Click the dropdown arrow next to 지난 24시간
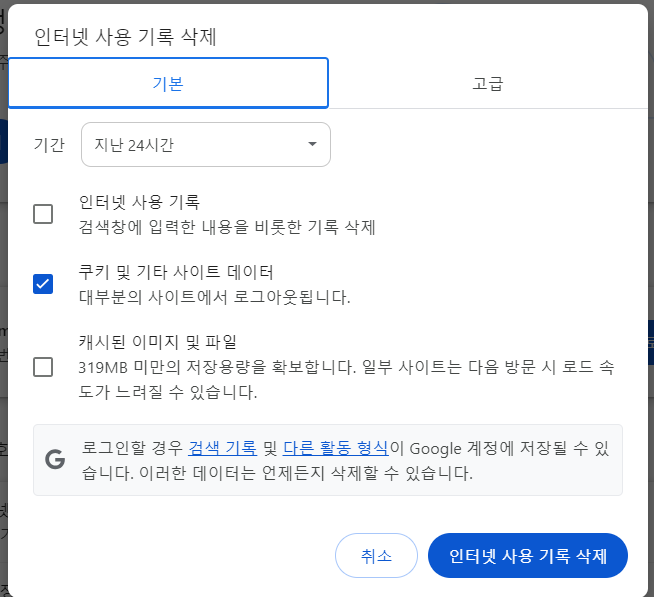 coord(312,144)
